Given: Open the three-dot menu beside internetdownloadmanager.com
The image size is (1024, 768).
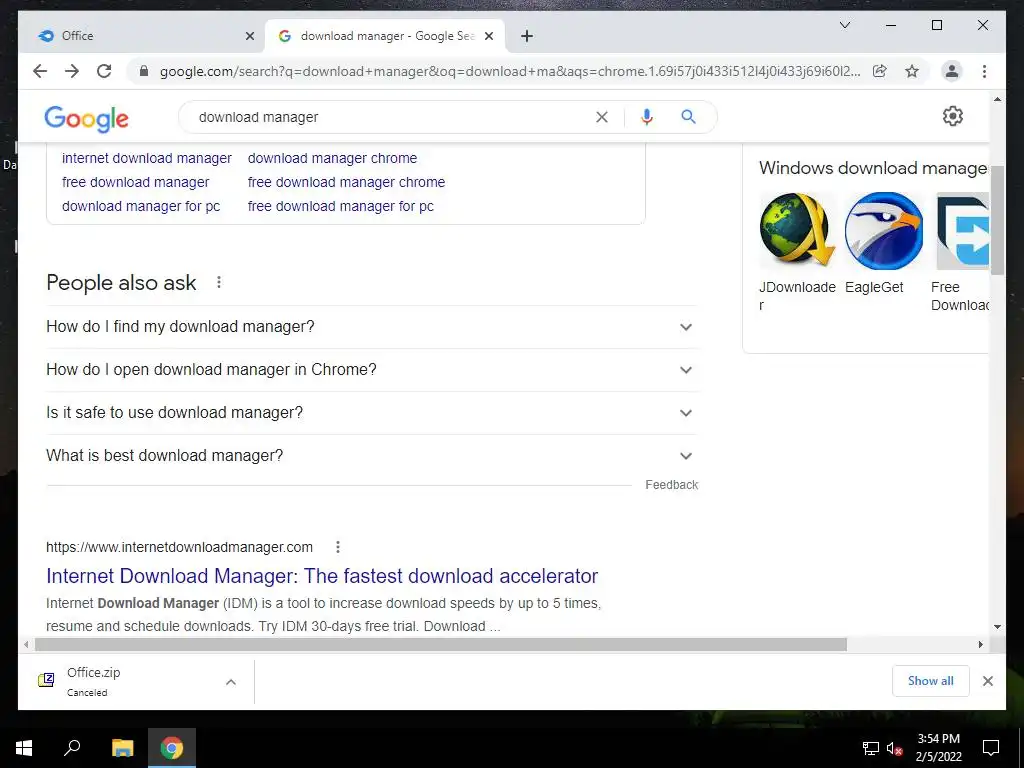Looking at the screenshot, I should click(x=338, y=547).
